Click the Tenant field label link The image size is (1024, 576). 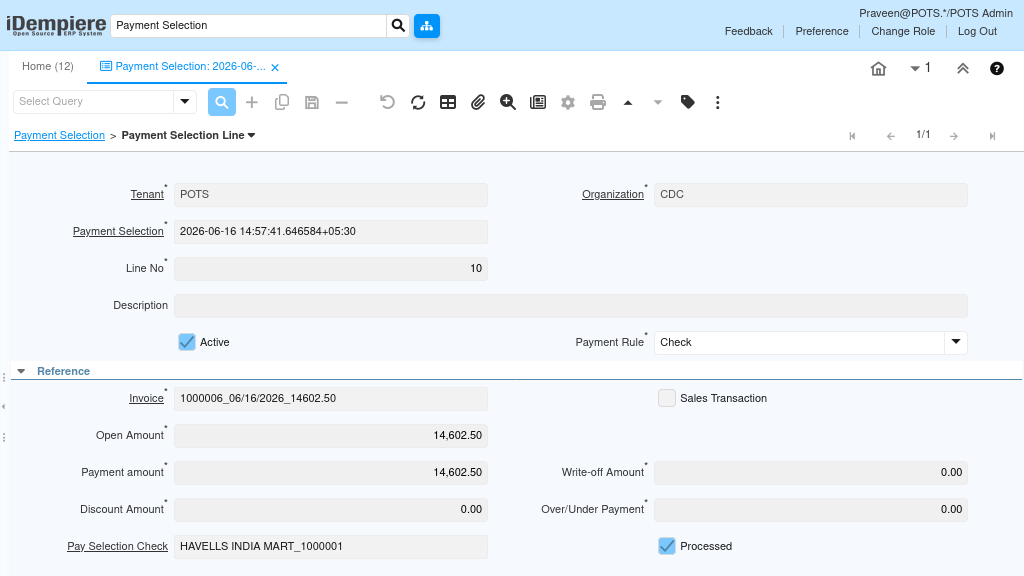pos(147,195)
